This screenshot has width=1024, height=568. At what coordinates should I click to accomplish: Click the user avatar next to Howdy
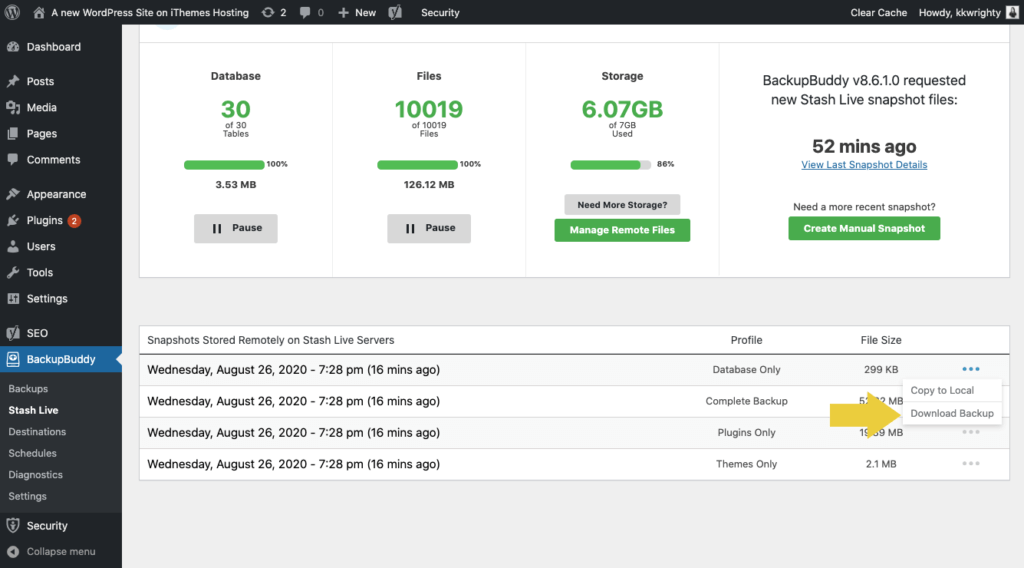click(x=1012, y=12)
